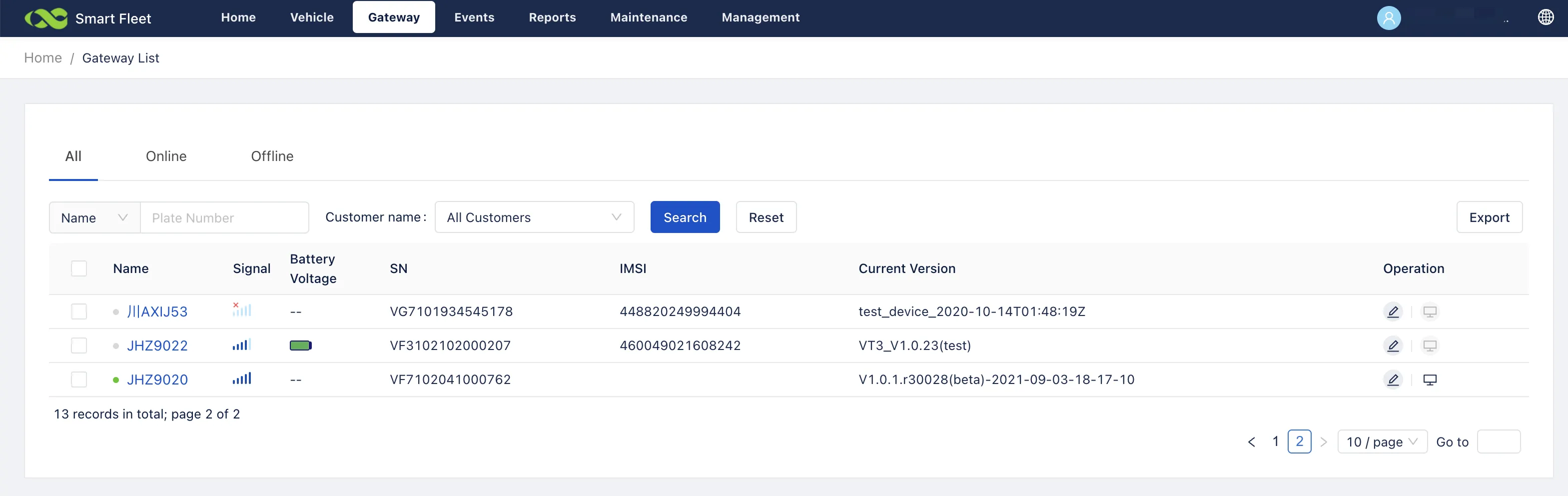This screenshot has width=1568, height=496.
Task: Focus the Plate Number search field
Action: pyautogui.click(x=225, y=217)
